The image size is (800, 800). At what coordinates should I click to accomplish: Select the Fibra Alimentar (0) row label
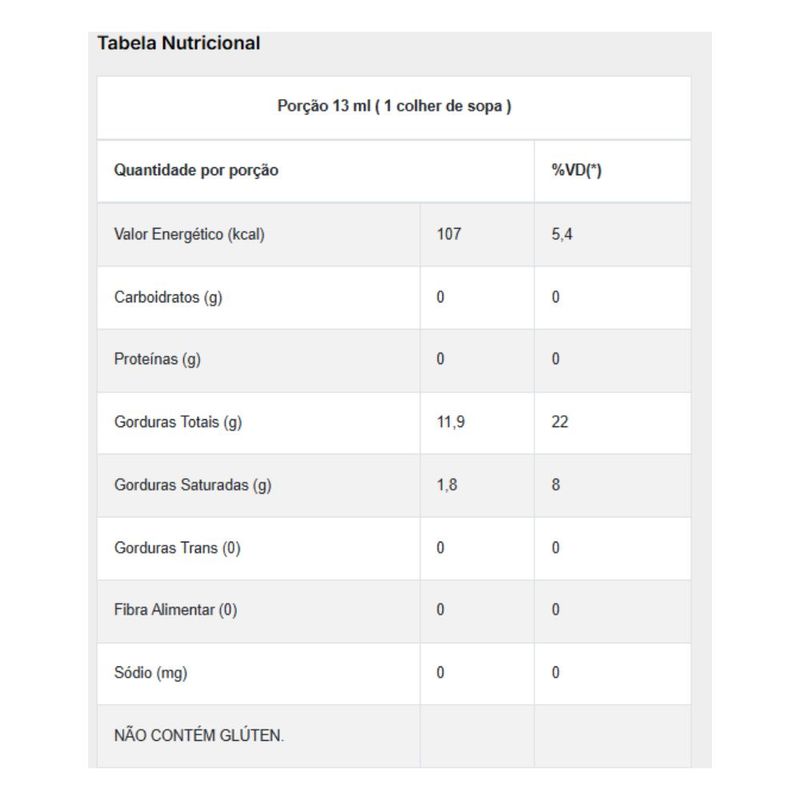tap(176, 610)
